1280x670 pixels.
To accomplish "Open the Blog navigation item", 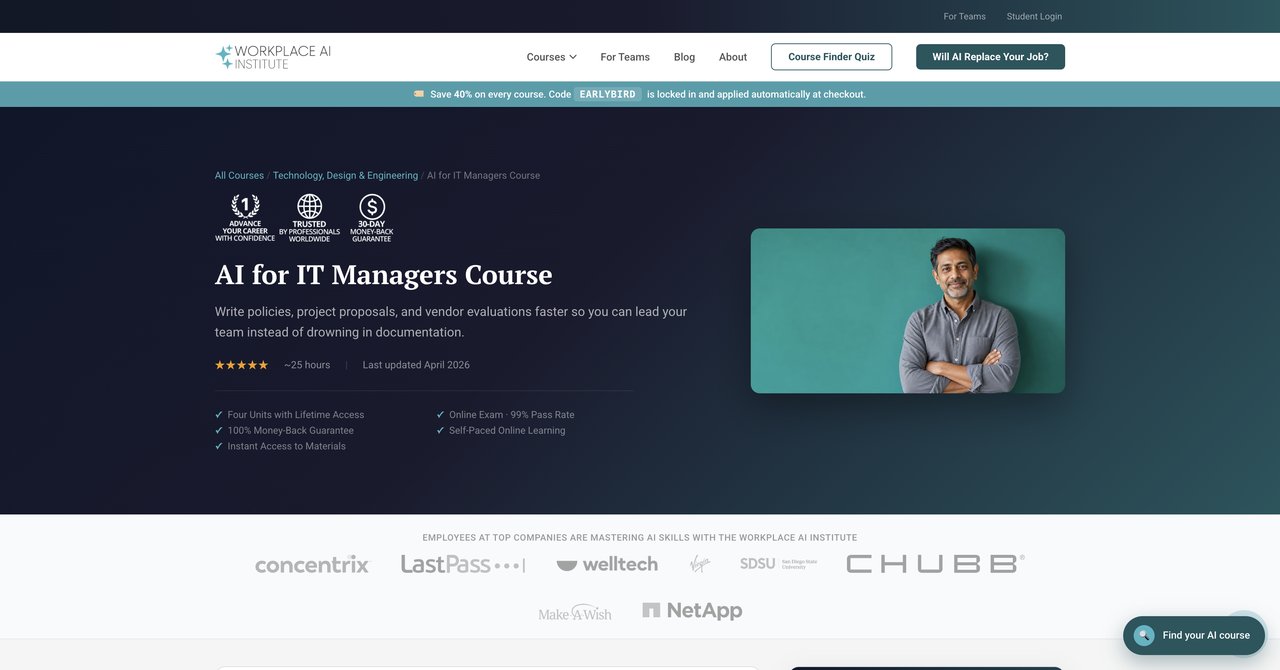I will (x=684, y=57).
